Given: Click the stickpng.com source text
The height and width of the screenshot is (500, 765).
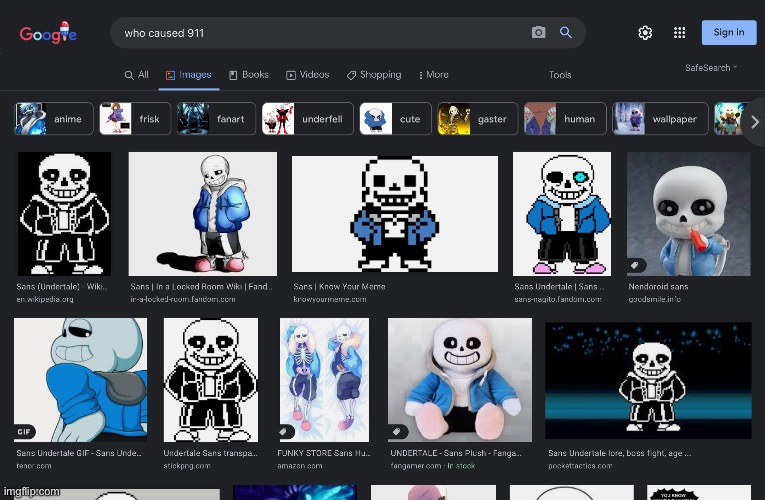Looking at the screenshot, I should click(x=187, y=465).
